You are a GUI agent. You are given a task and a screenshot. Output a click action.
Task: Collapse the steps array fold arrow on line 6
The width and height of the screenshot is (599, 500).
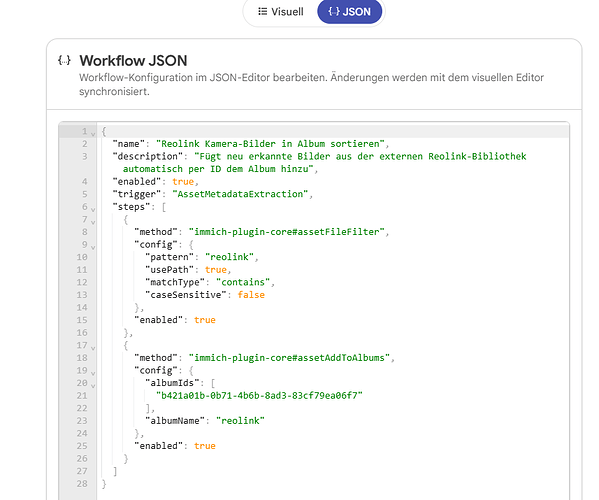pos(93,209)
